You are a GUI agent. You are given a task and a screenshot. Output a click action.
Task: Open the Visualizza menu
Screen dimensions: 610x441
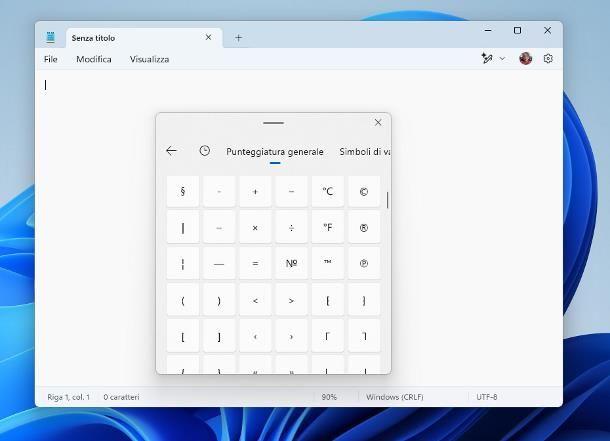pos(149,59)
